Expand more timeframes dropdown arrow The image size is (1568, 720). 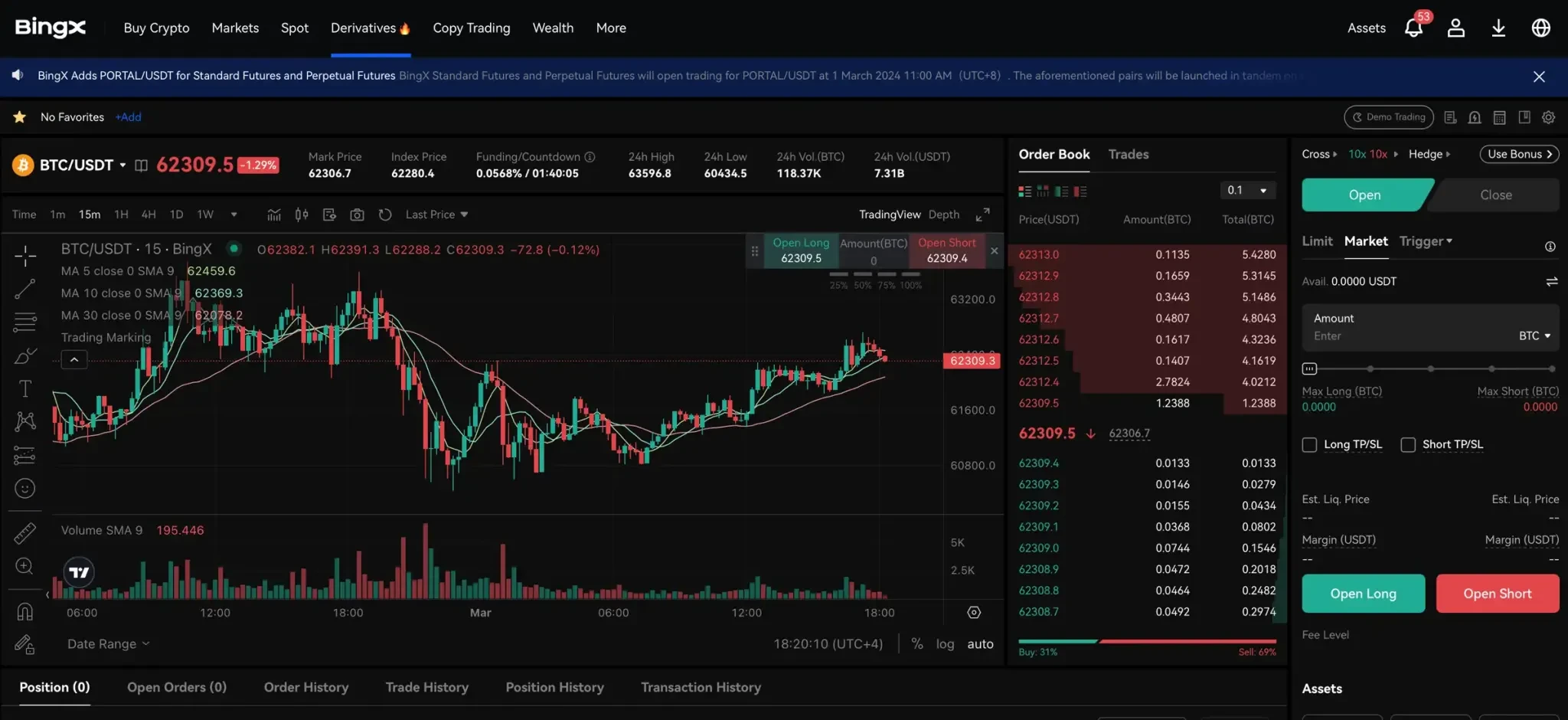[x=234, y=214]
